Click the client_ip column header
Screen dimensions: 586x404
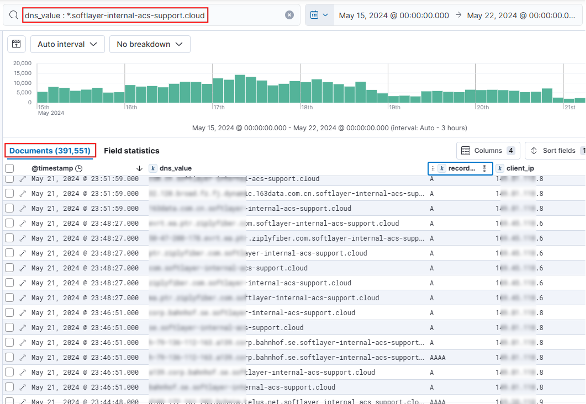[x=520, y=169]
